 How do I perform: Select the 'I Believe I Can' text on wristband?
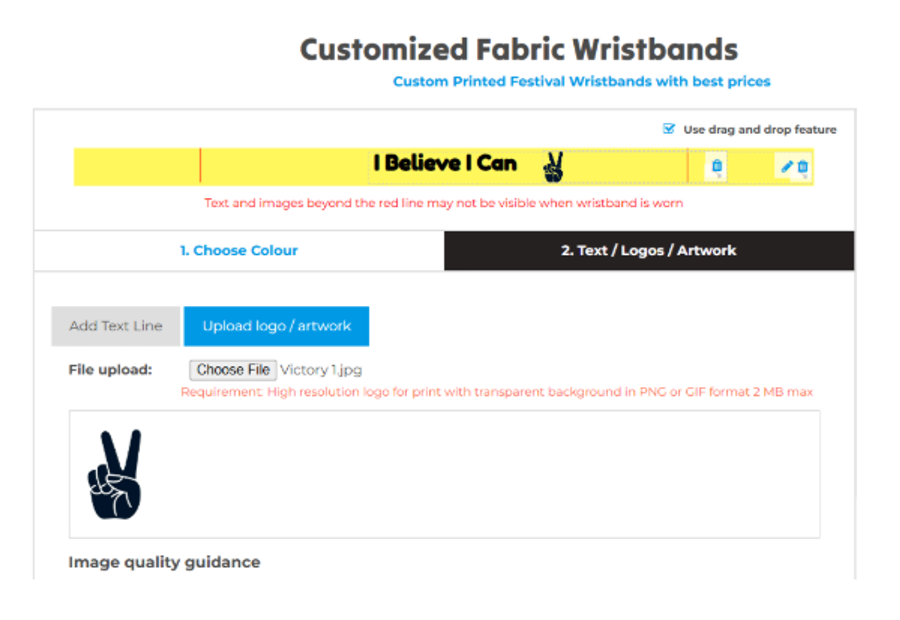coord(445,163)
